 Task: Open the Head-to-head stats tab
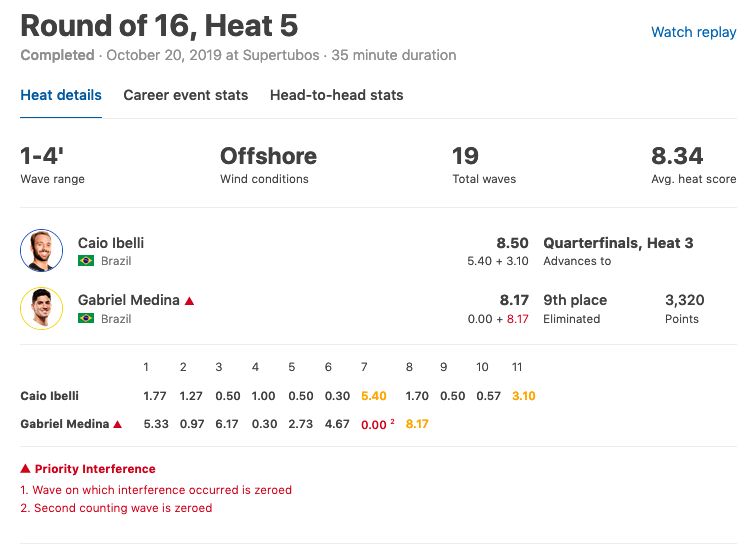click(x=337, y=95)
